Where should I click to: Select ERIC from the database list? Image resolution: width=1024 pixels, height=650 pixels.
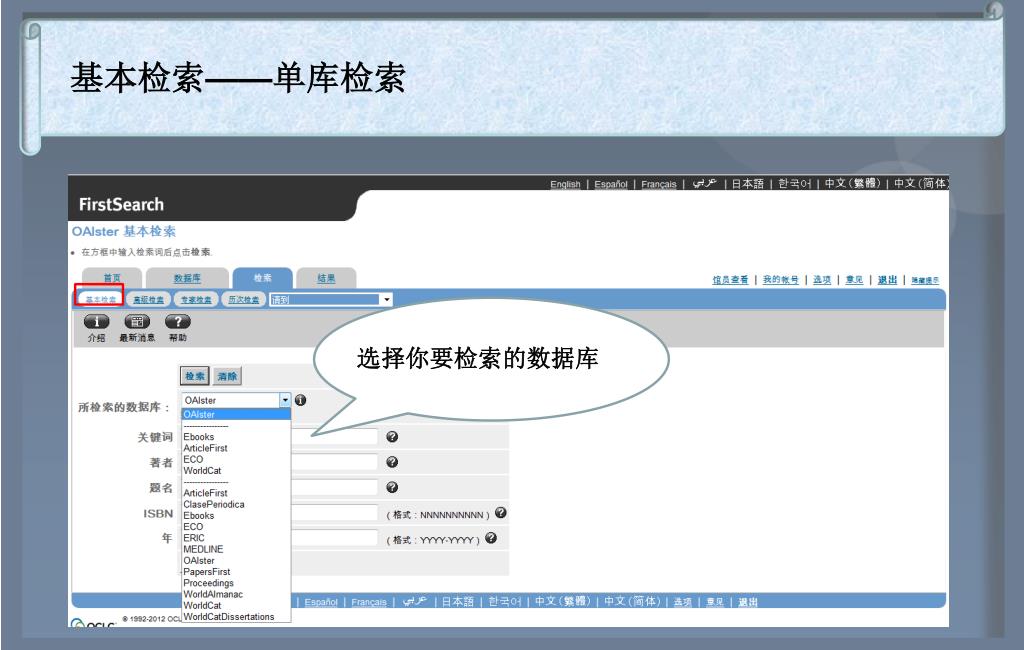click(x=194, y=538)
